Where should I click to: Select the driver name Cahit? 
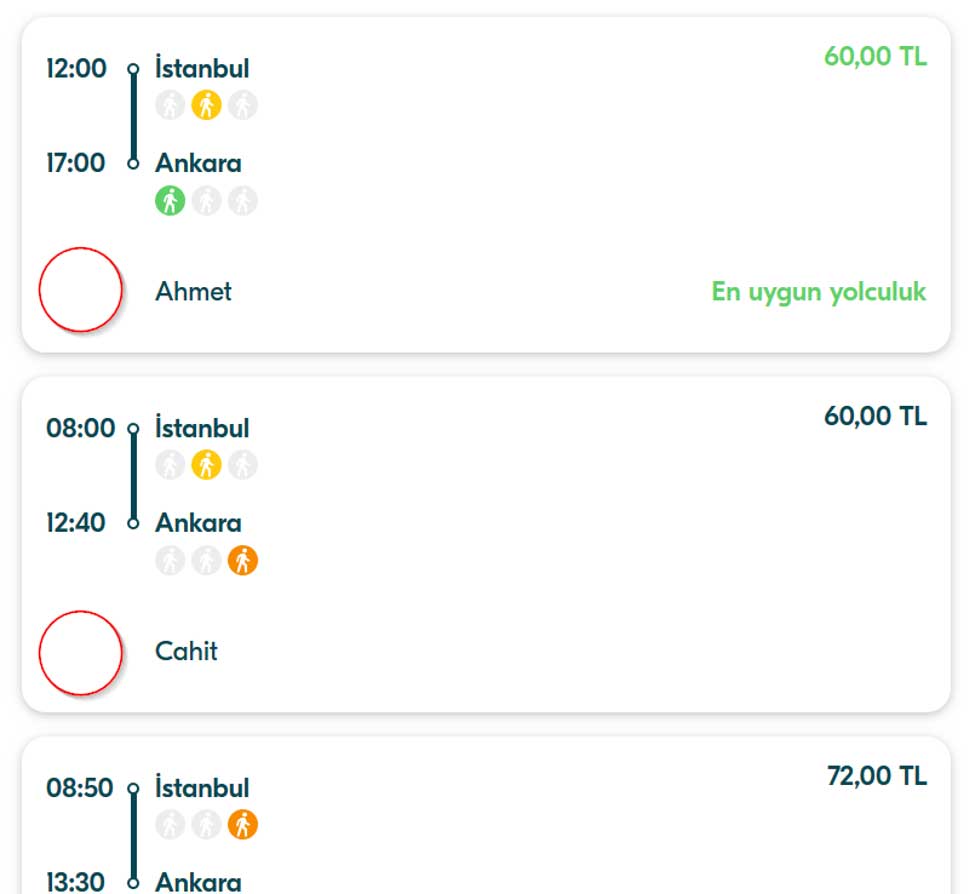186,652
